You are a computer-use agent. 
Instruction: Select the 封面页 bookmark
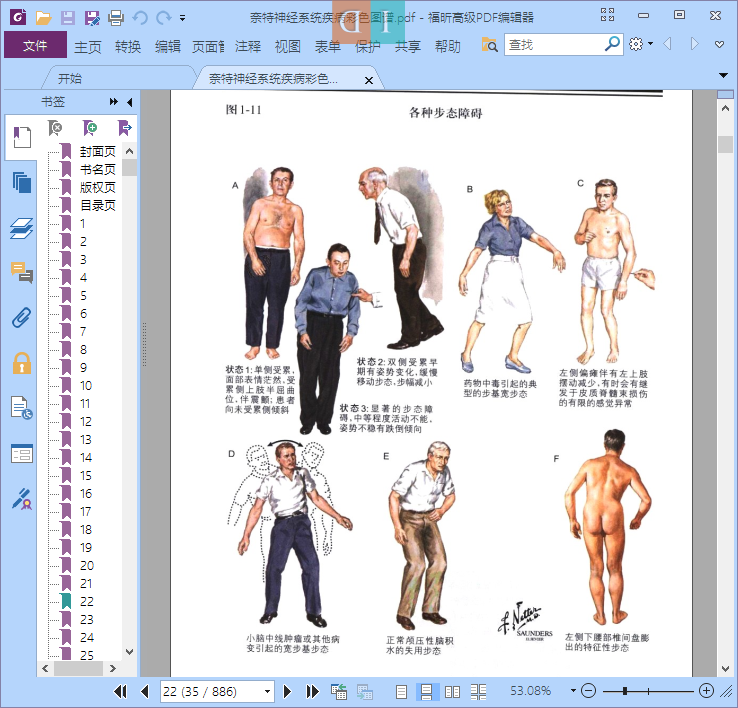pos(97,152)
